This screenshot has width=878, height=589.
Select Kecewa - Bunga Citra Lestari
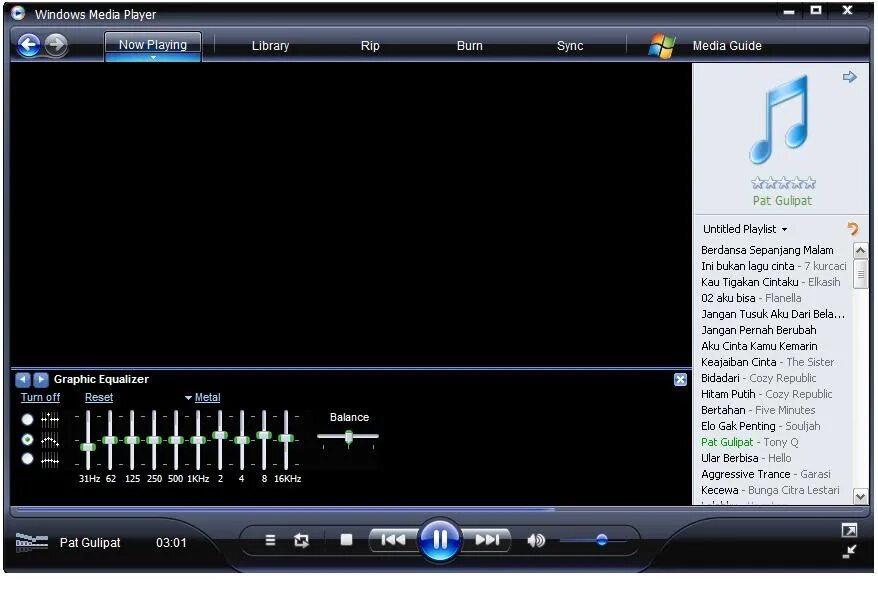[x=770, y=490]
